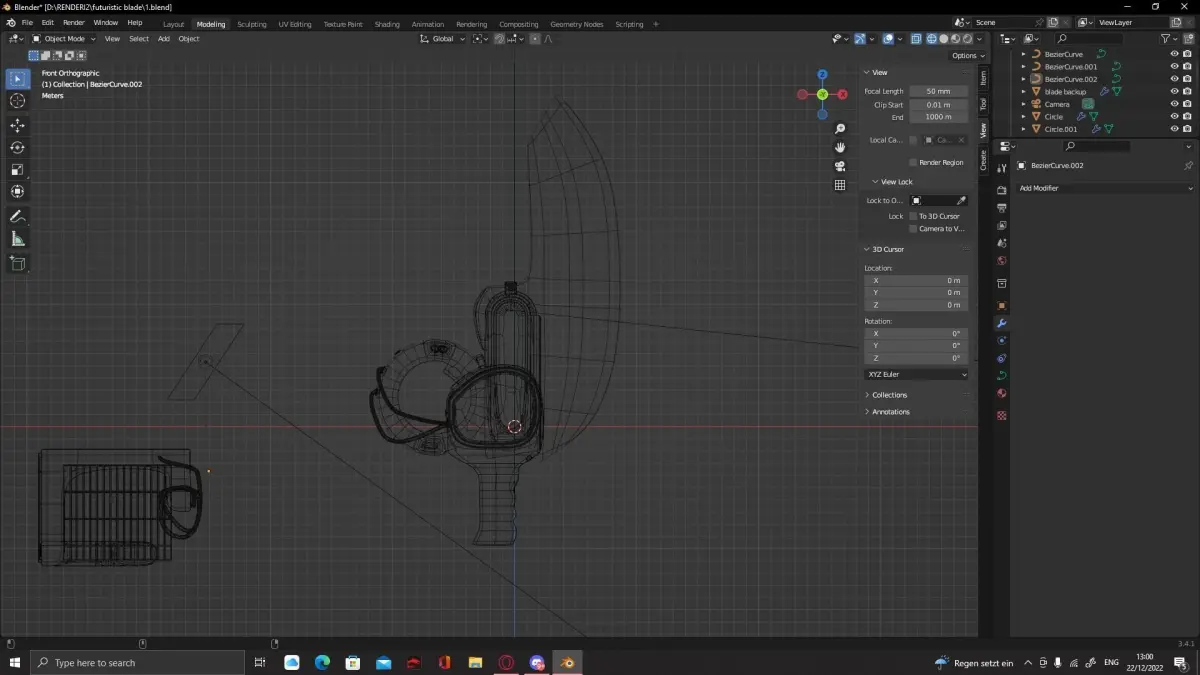Open the View Layer properties tab icon

pos(1002,226)
